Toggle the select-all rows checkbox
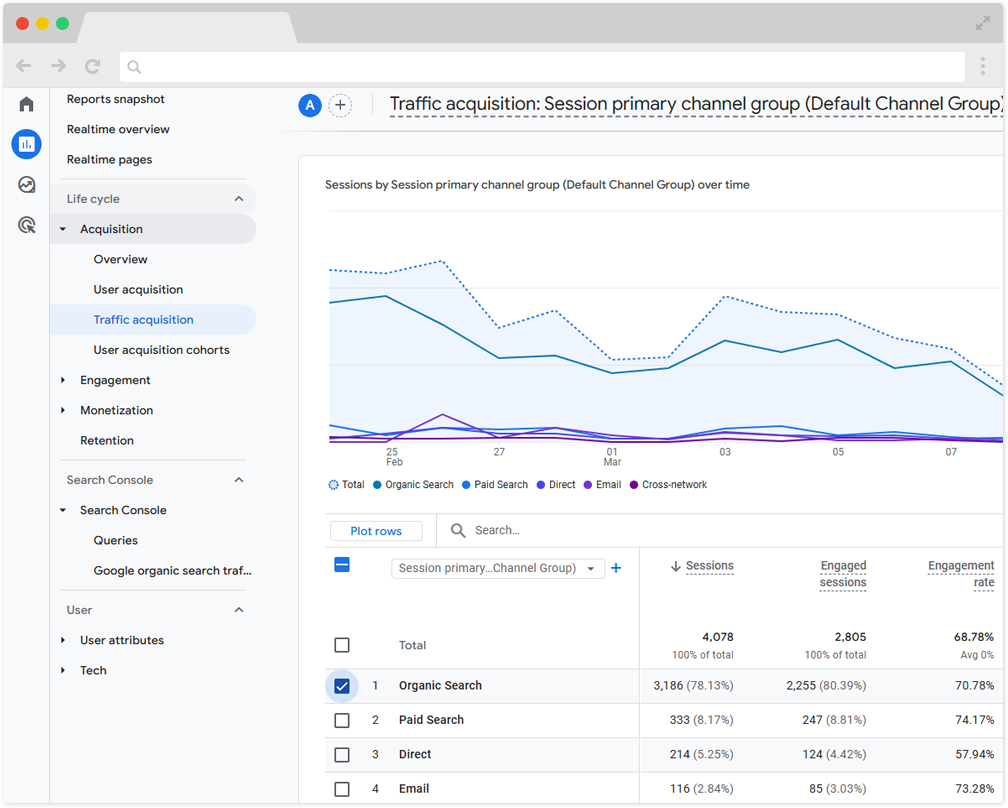This screenshot has width=1008, height=808. coord(342,565)
